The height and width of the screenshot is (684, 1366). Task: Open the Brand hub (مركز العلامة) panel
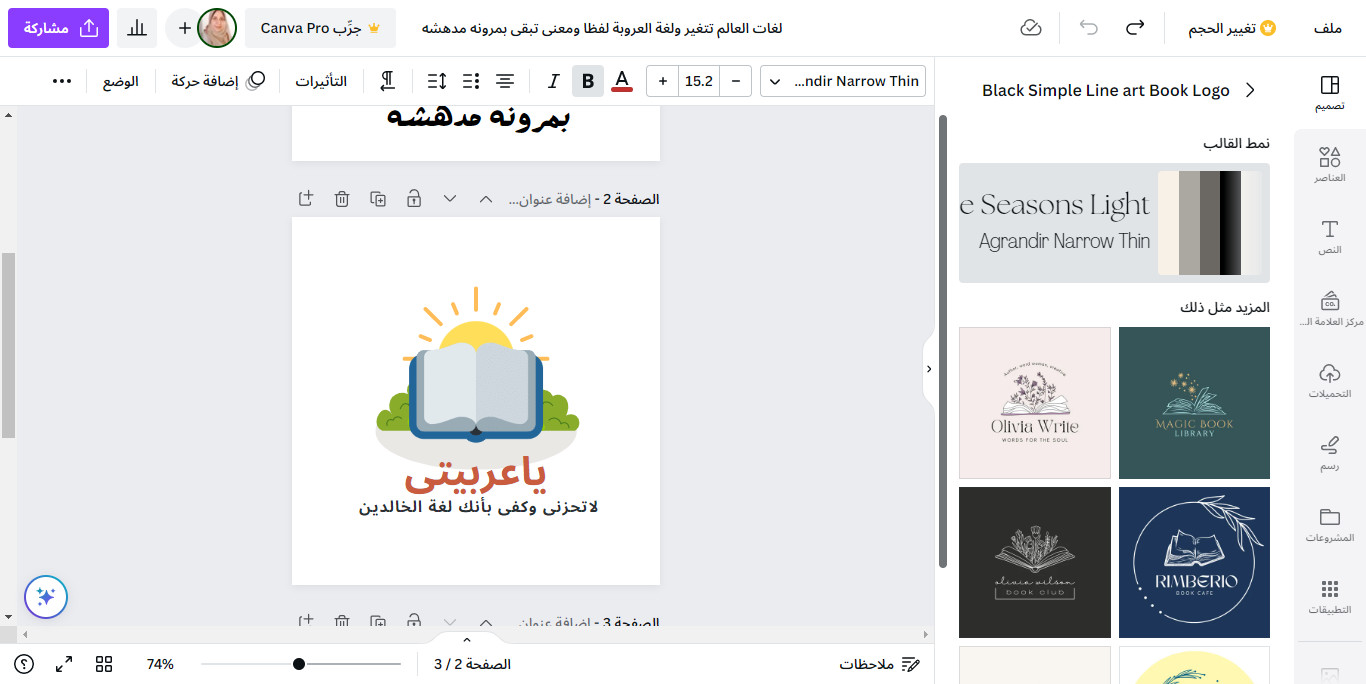[1329, 309]
